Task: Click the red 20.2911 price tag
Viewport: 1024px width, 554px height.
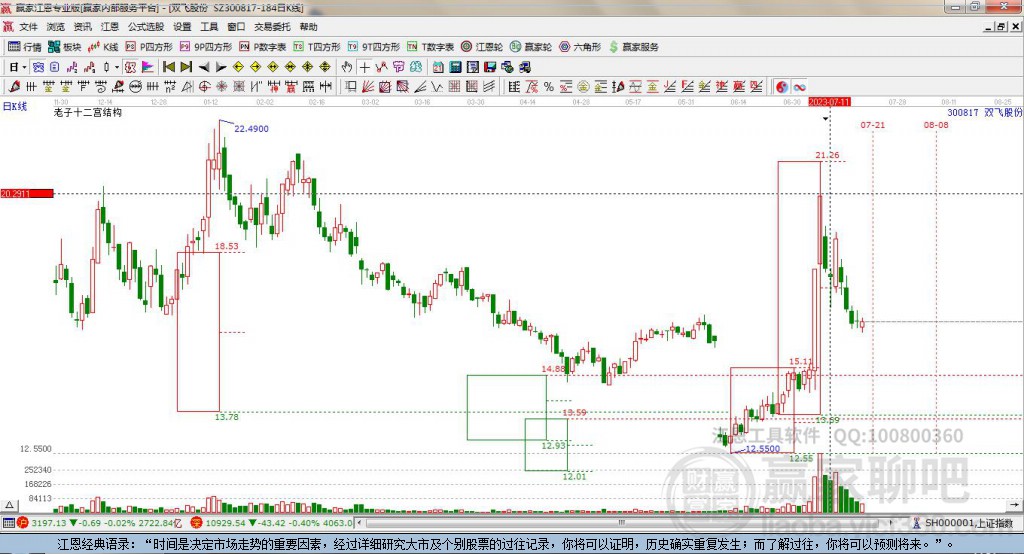Action: click(x=27, y=193)
